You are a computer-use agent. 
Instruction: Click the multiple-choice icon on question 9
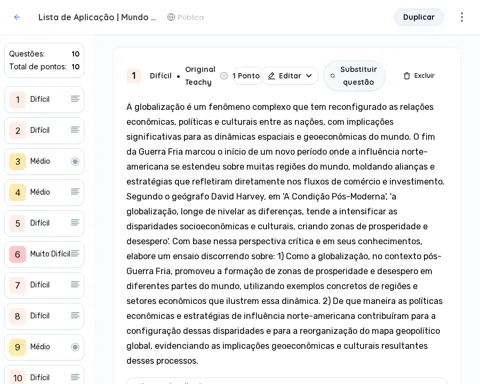(x=75, y=347)
